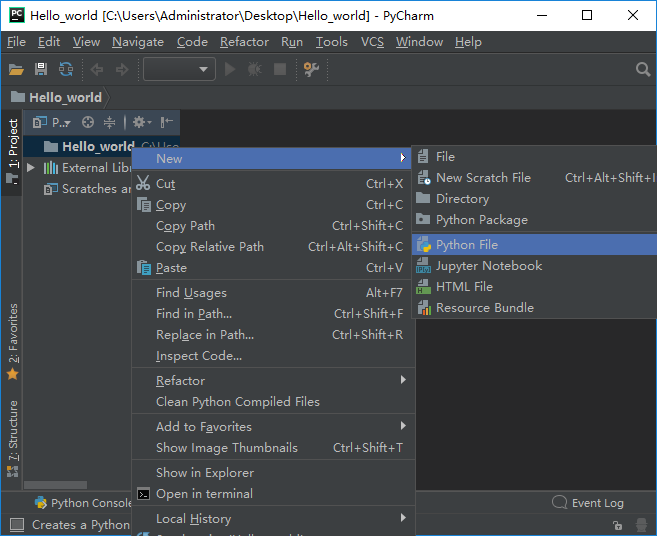657x536 pixels.
Task: Open the Refactor submenu
Action: pos(273,381)
